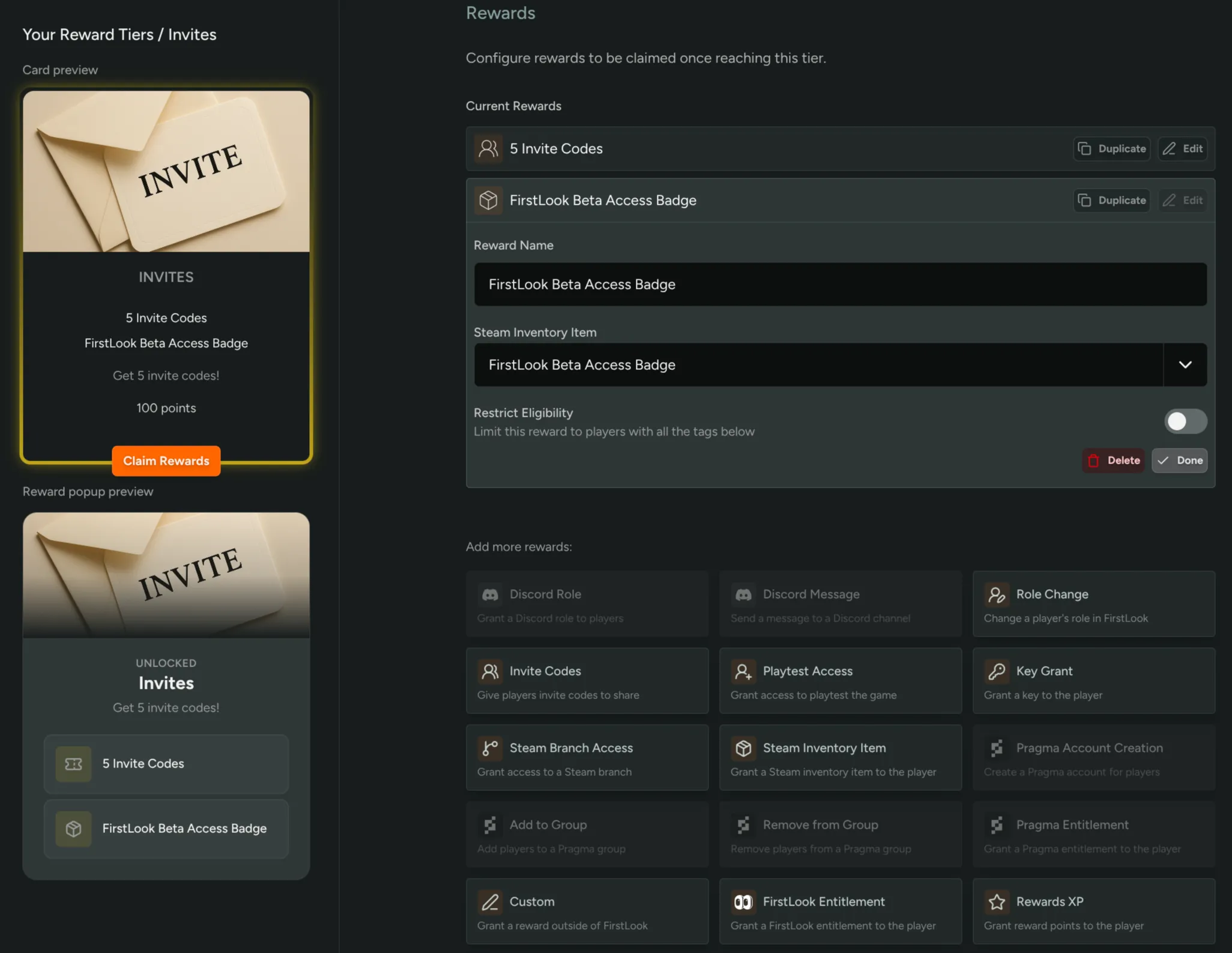Add a Key Grant reward
The width and height of the screenshot is (1232, 953).
[x=1094, y=680]
